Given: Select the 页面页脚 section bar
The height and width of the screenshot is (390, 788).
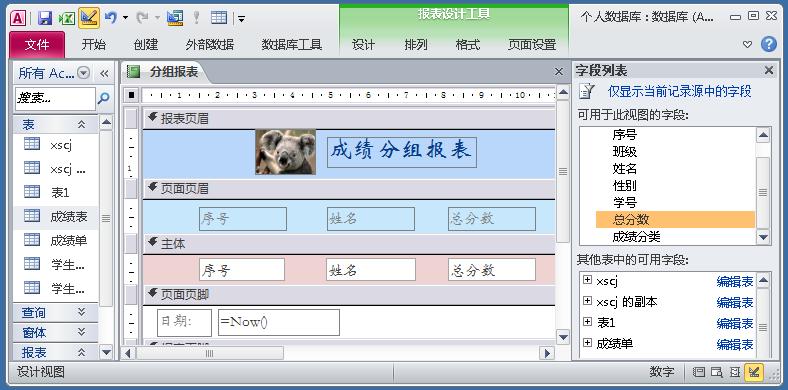Looking at the screenshot, I should (349, 295).
